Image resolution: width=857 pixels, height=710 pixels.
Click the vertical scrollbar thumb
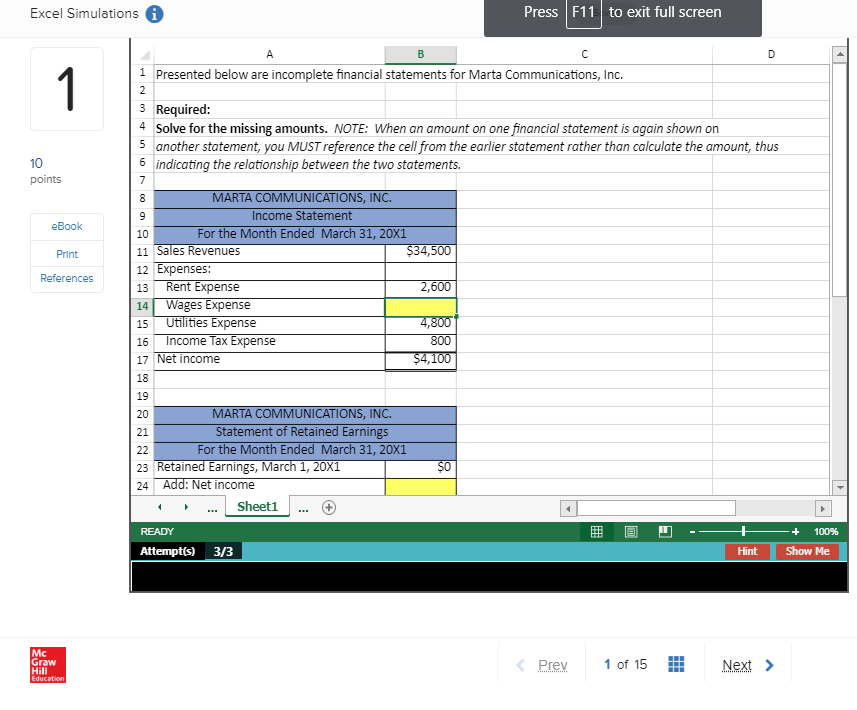tap(839, 180)
